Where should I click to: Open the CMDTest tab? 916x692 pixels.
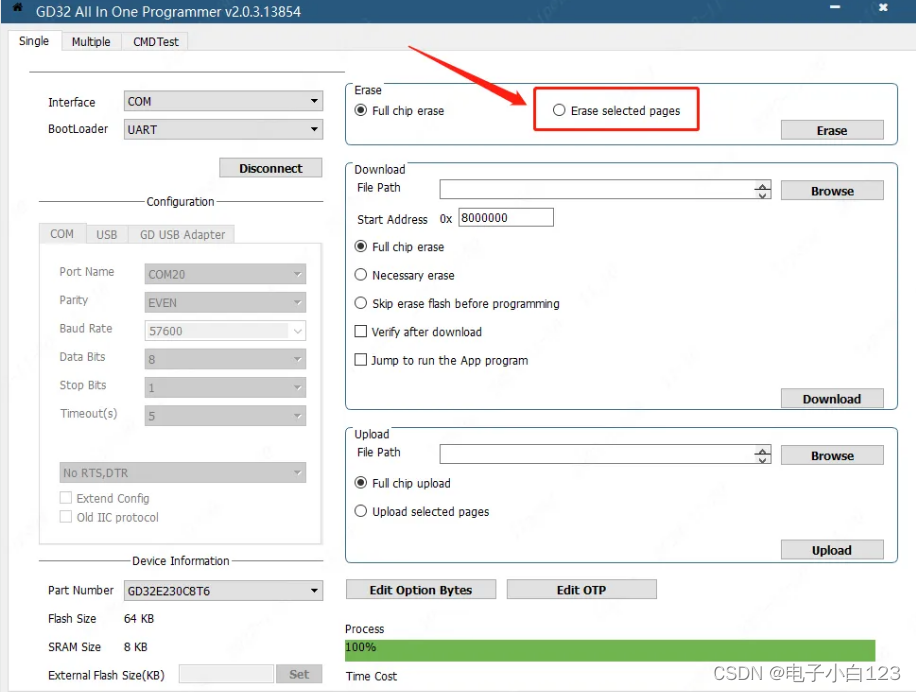pyautogui.click(x=156, y=41)
